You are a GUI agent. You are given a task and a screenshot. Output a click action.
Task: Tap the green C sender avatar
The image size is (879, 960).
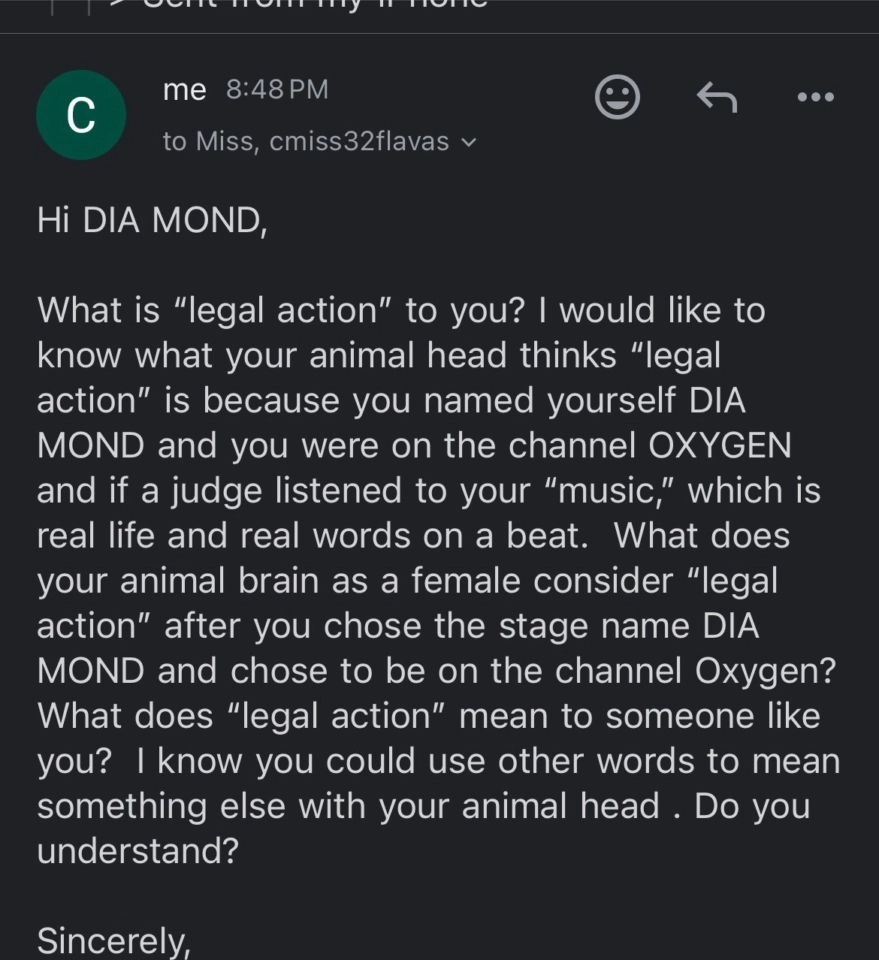(x=81, y=115)
